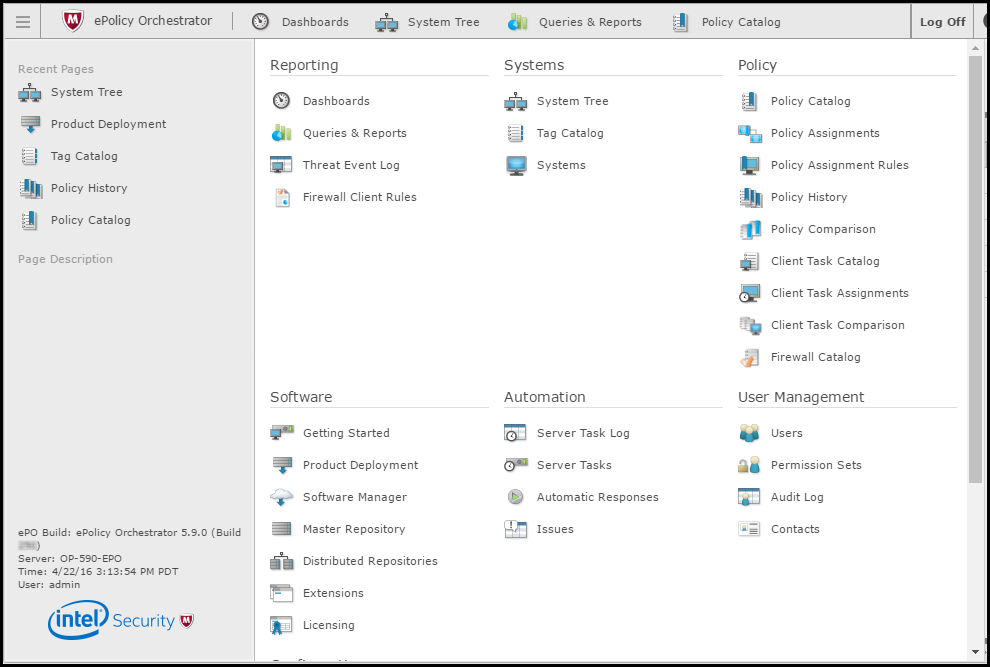Open Policy Catalog under Recent Pages
Screen dimensions: 990x667
[x=75, y=220]
